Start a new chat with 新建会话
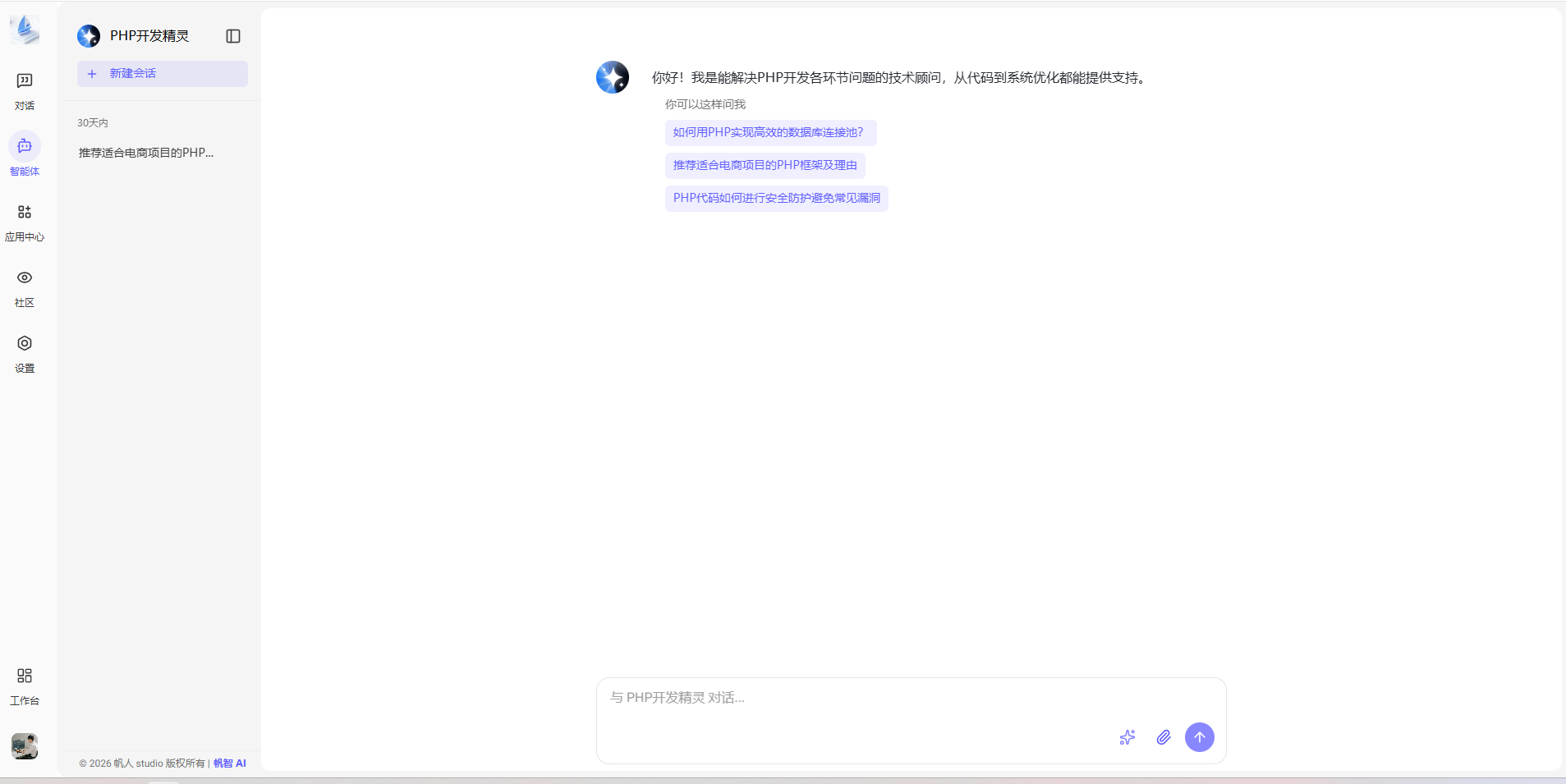Image resolution: width=1566 pixels, height=784 pixels. point(163,74)
